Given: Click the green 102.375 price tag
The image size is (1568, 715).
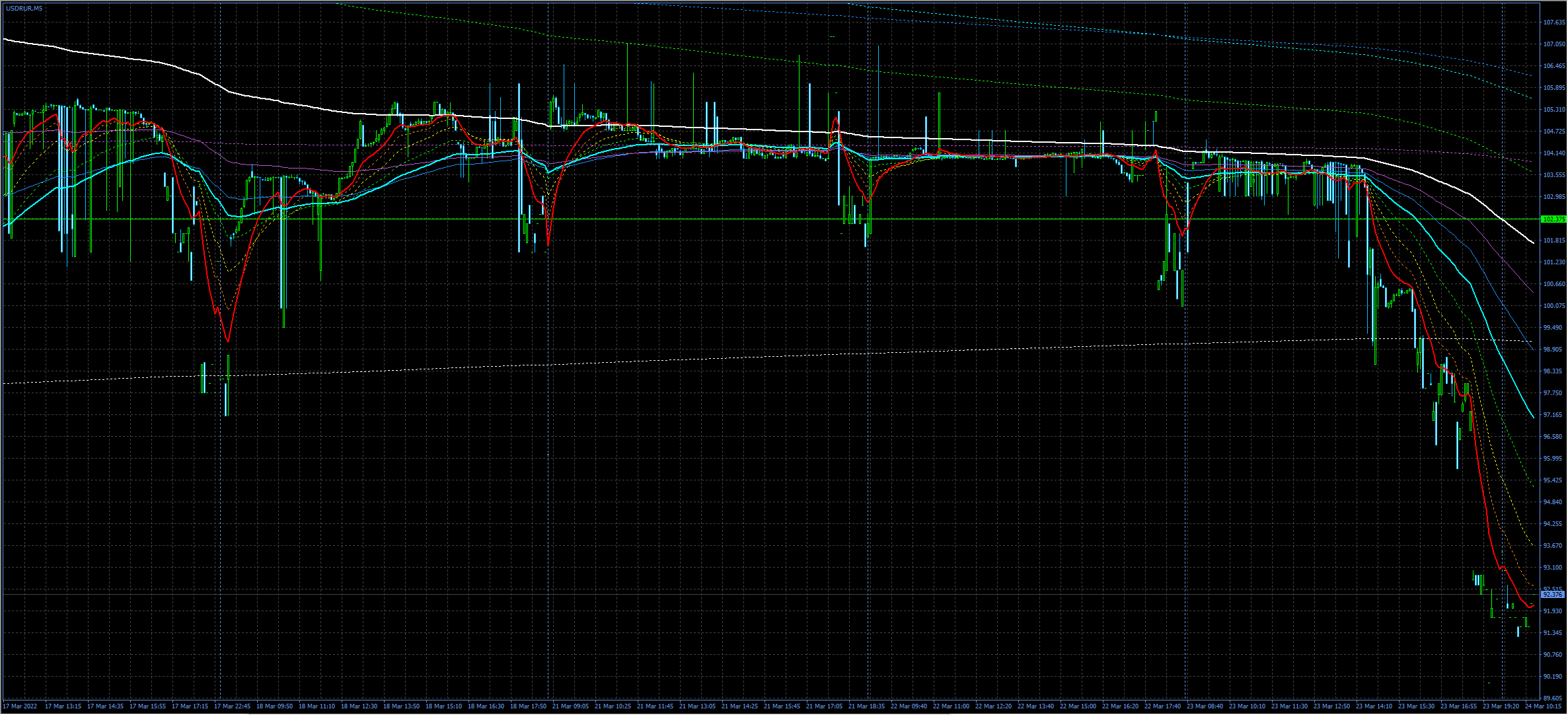Looking at the screenshot, I should click(1553, 219).
